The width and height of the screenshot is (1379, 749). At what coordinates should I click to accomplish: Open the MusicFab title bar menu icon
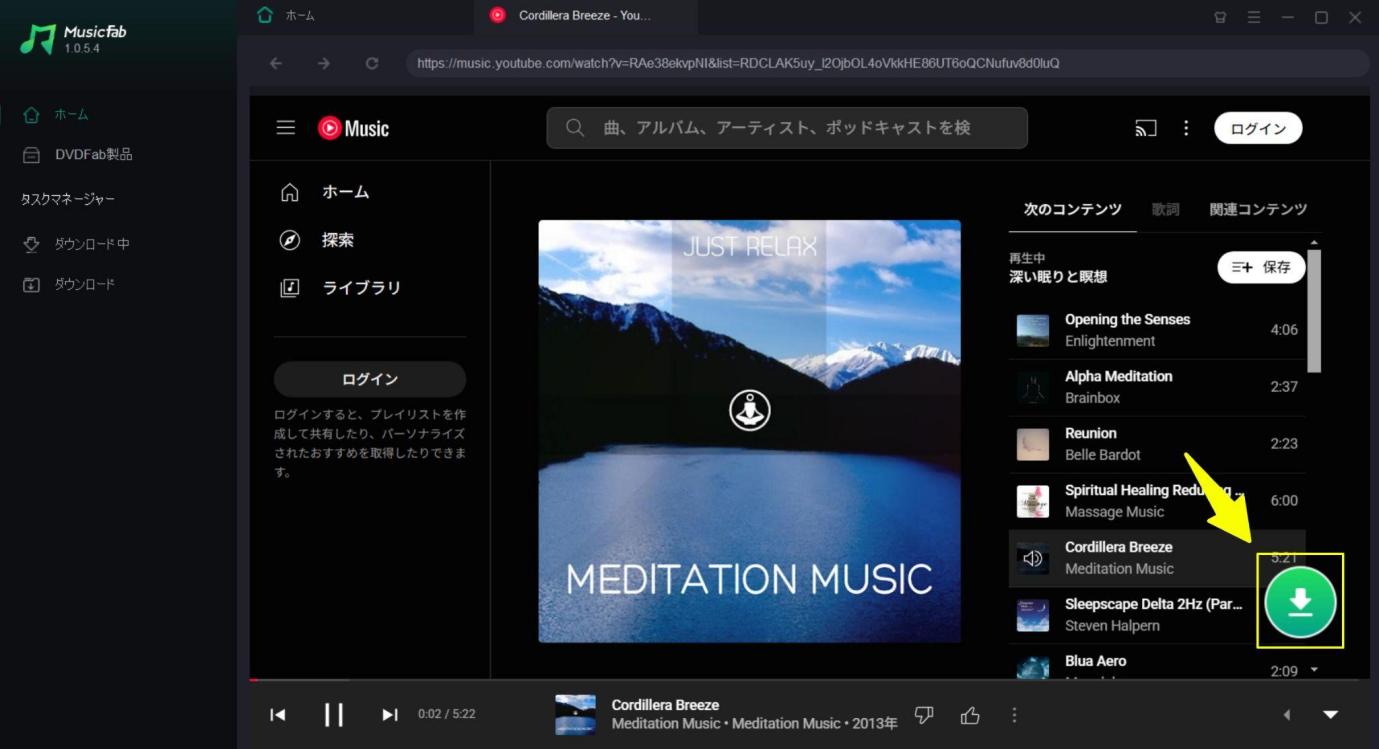tap(1254, 17)
